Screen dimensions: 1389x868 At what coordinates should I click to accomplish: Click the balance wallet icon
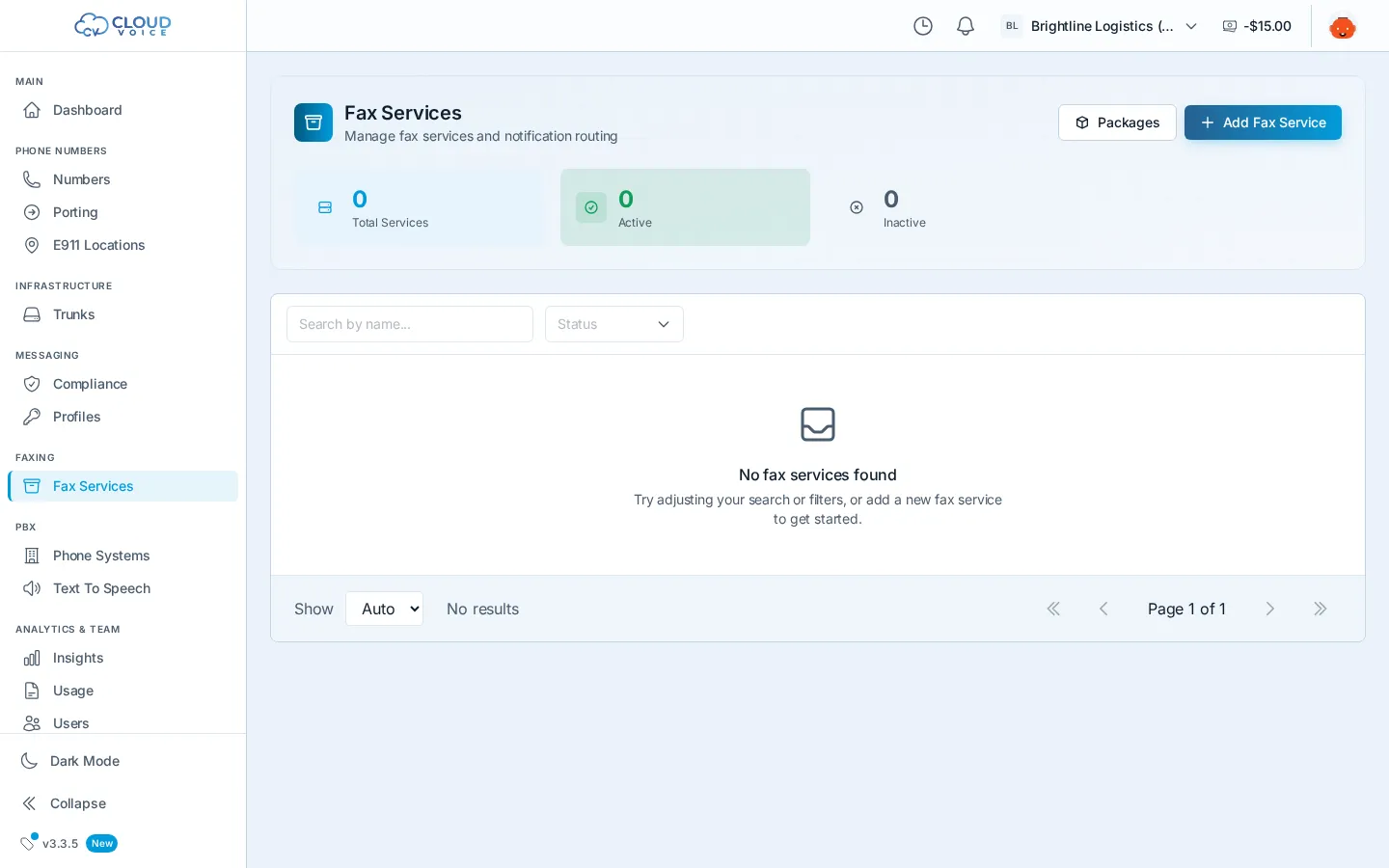click(x=1230, y=26)
